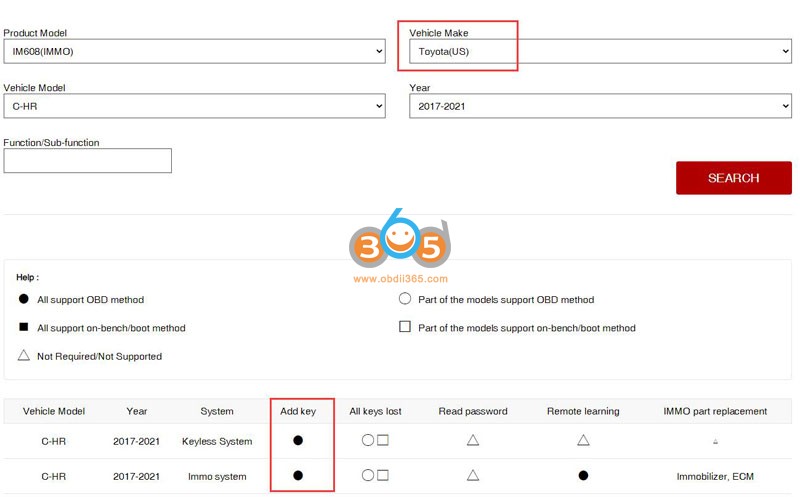The height and width of the screenshot is (497, 800).
Task: Click the Year column header in table
Action: point(137,411)
